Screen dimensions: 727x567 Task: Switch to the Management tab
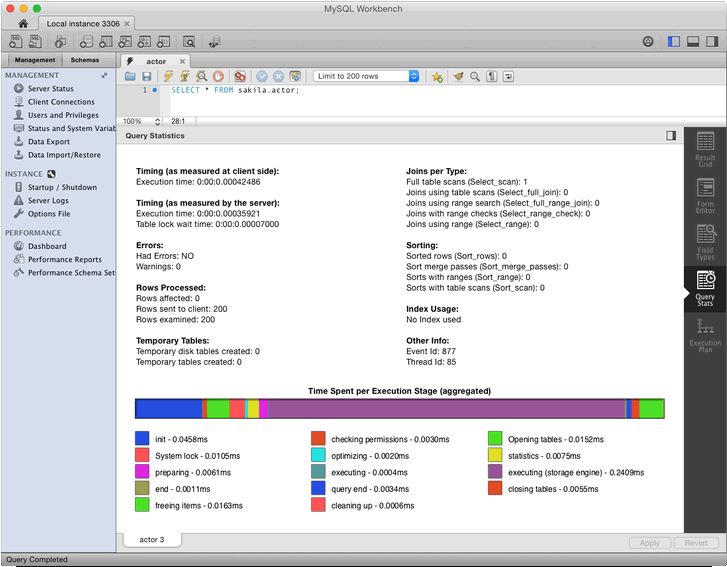[x=35, y=60]
